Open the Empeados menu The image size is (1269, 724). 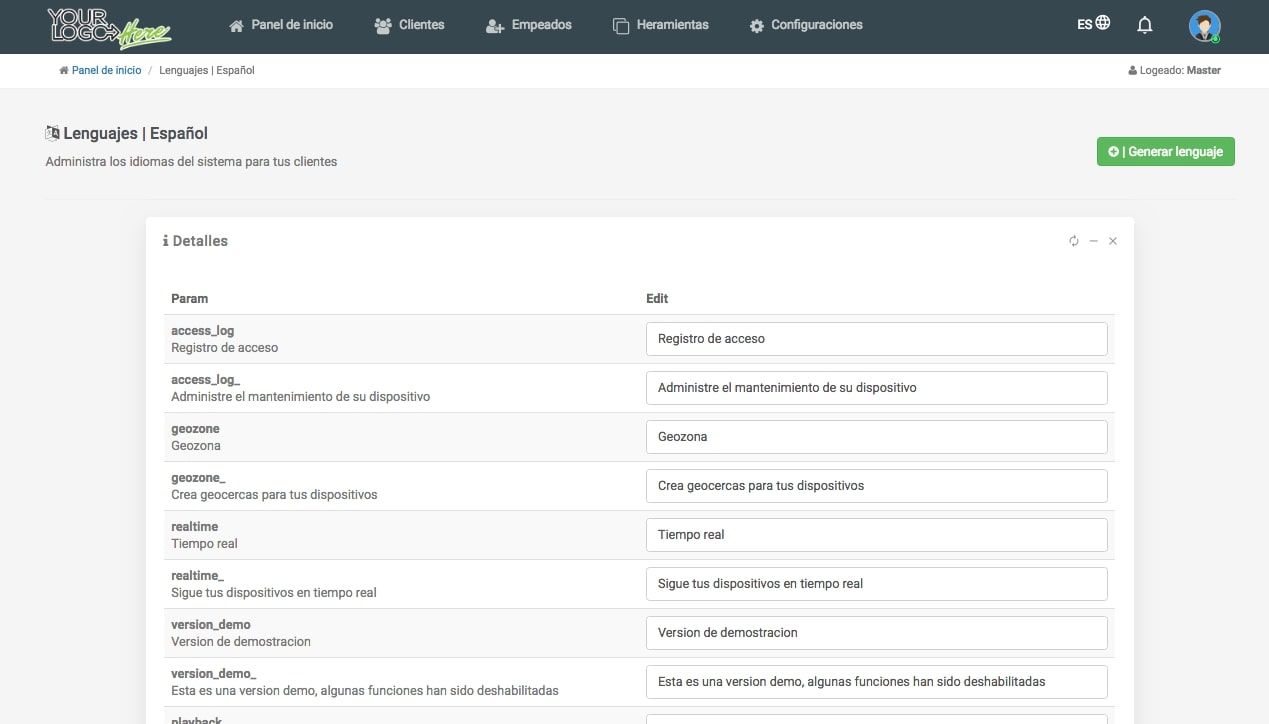(528, 25)
